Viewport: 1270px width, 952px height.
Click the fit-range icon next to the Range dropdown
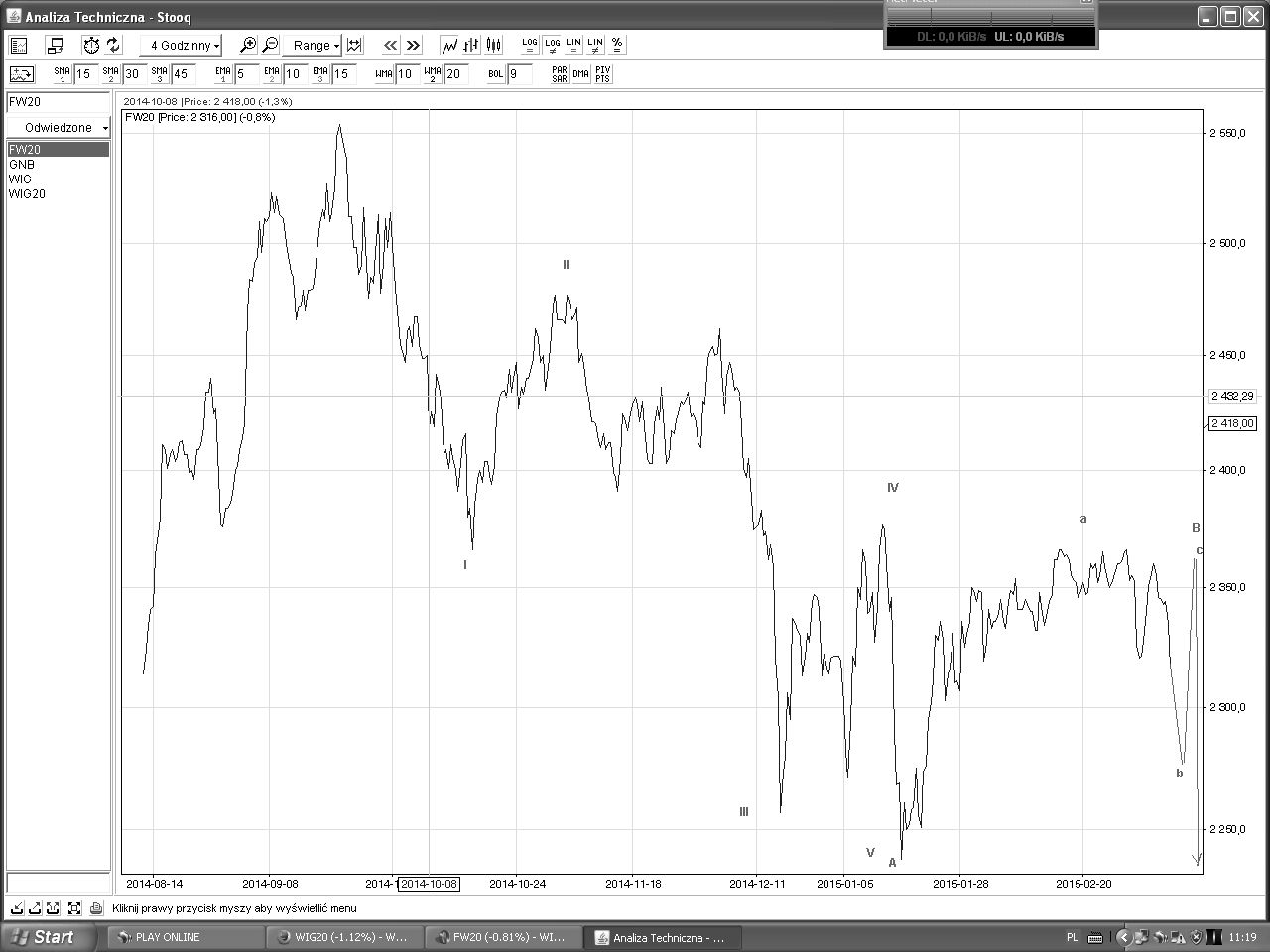tap(354, 45)
